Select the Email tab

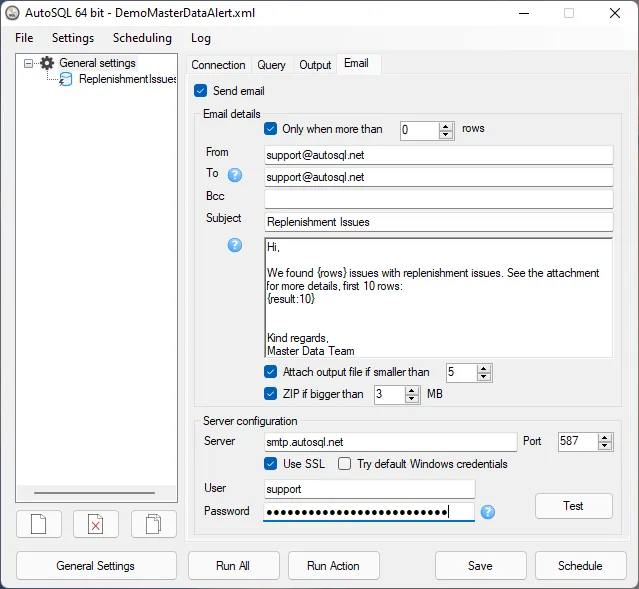tap(357, 63)
